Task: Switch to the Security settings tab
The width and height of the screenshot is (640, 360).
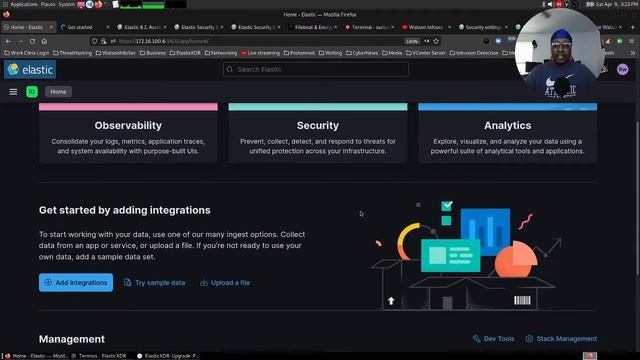Action: coord(483,27)
